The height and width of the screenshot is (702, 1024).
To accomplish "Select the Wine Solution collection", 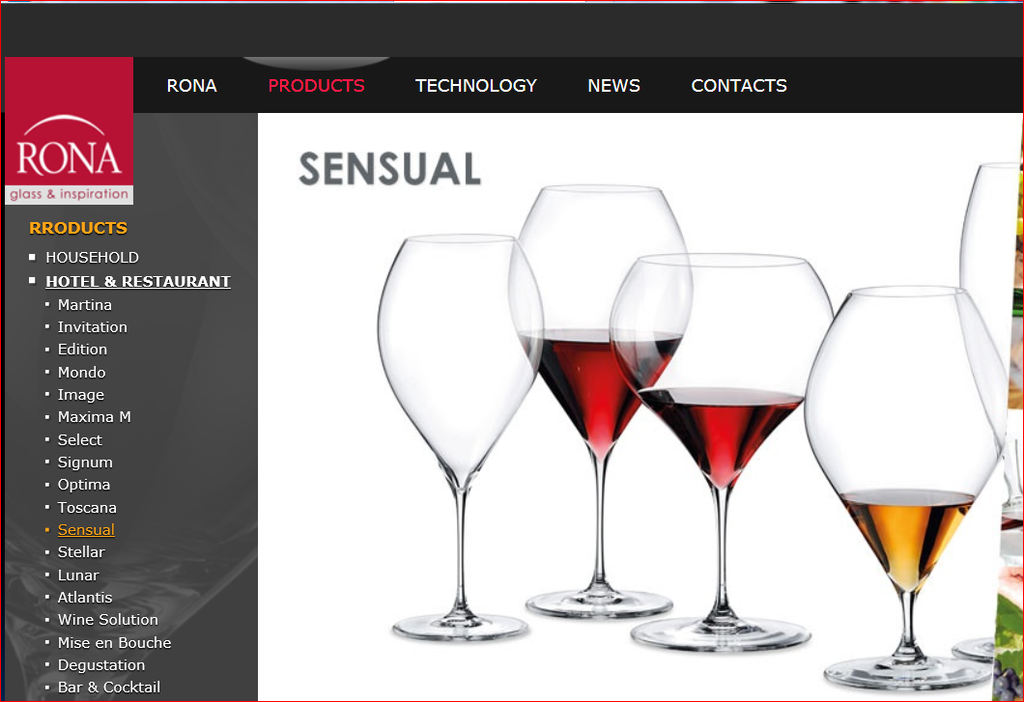I will tap(108, 620).
